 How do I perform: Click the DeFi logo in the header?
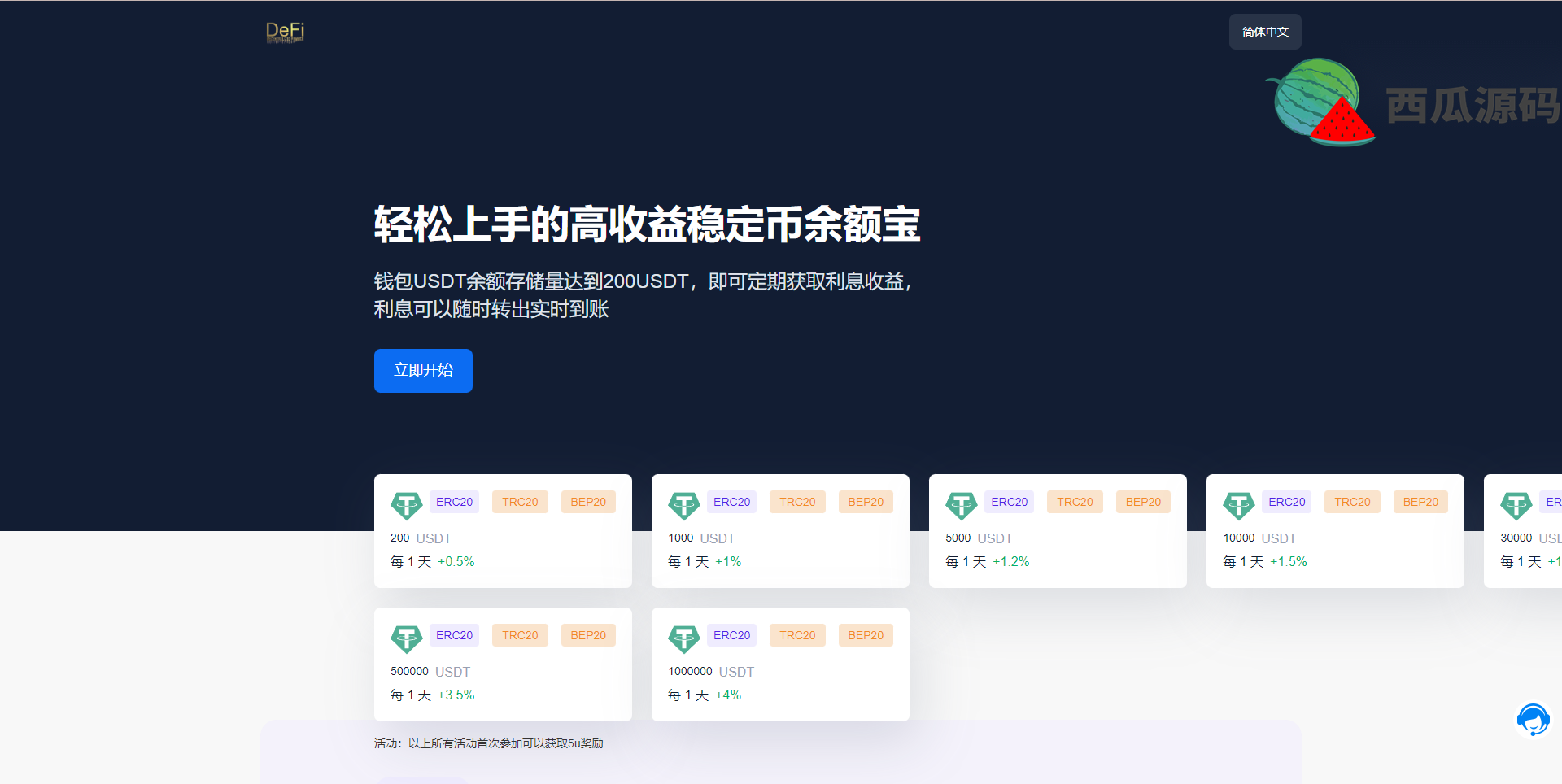(x=285, y=32)
